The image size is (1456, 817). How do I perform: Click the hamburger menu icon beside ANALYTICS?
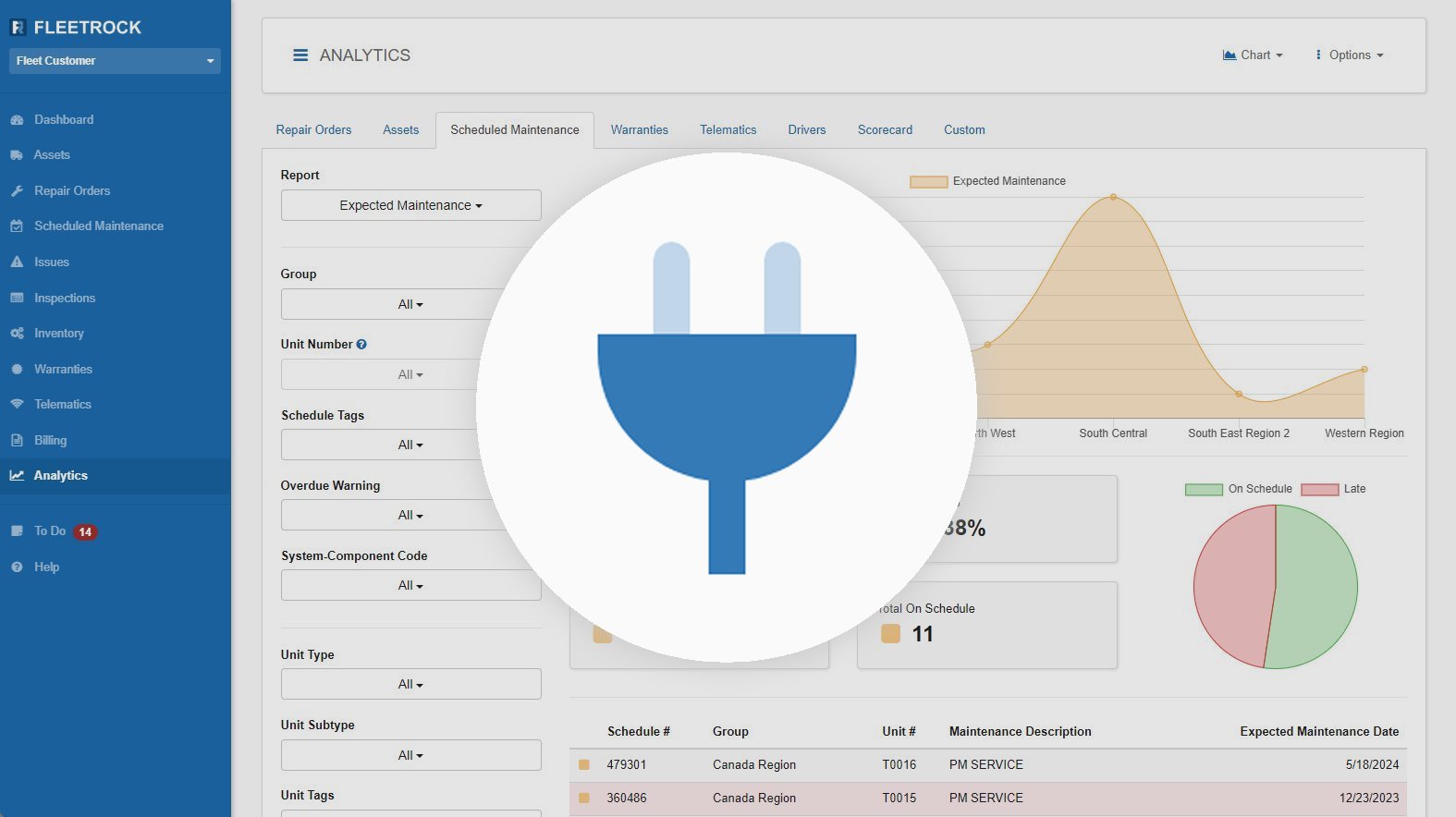(300, 55)
